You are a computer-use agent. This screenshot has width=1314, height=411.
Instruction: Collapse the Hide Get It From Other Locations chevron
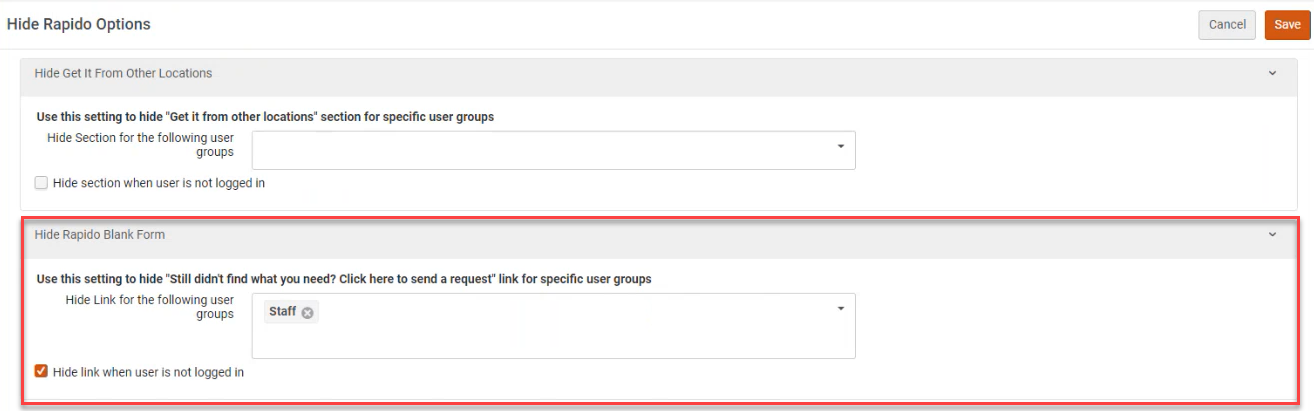(1272, 73)
